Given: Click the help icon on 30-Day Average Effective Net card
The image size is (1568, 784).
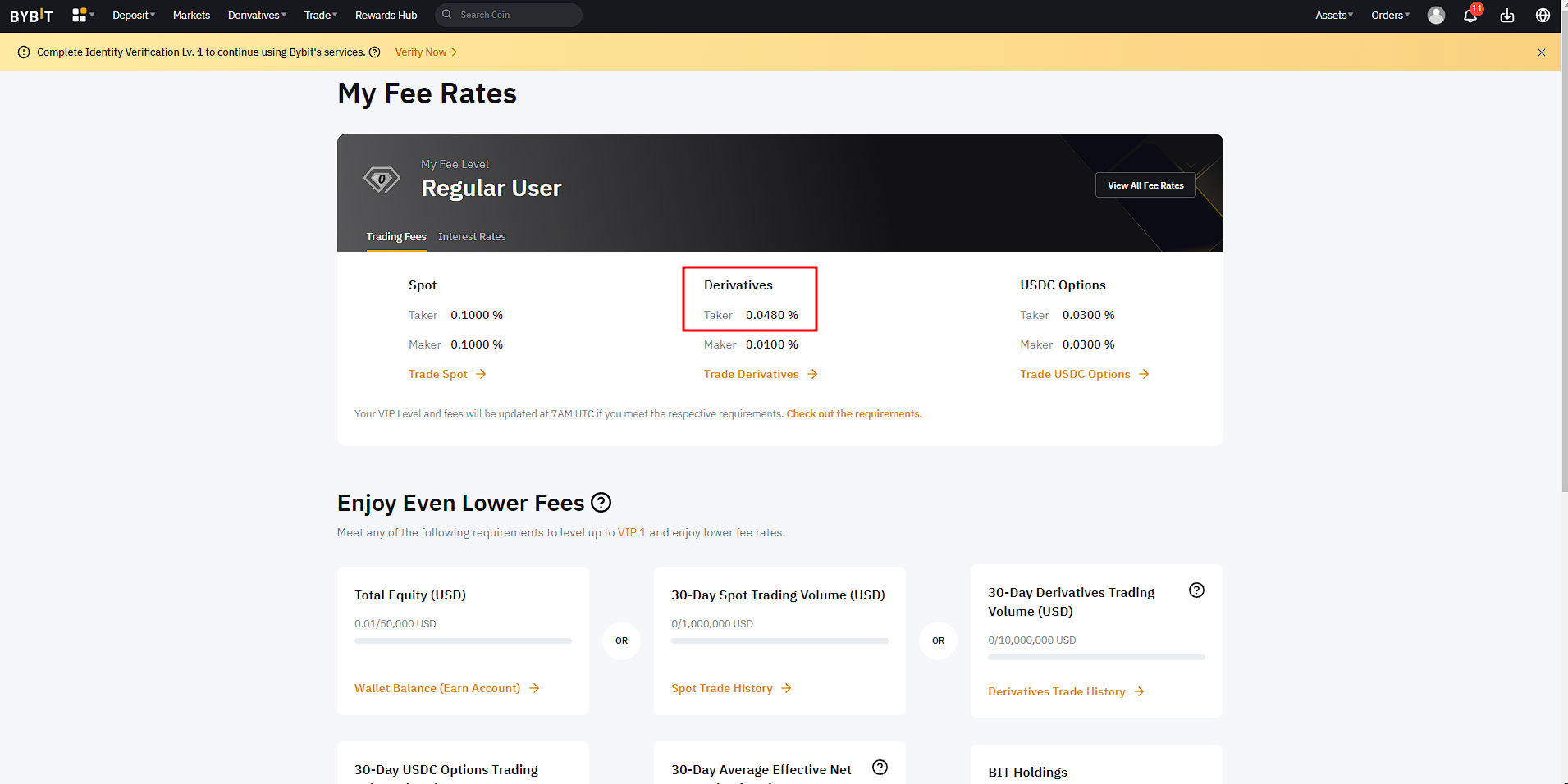Looking at the screenshot, I should [880, 768].
